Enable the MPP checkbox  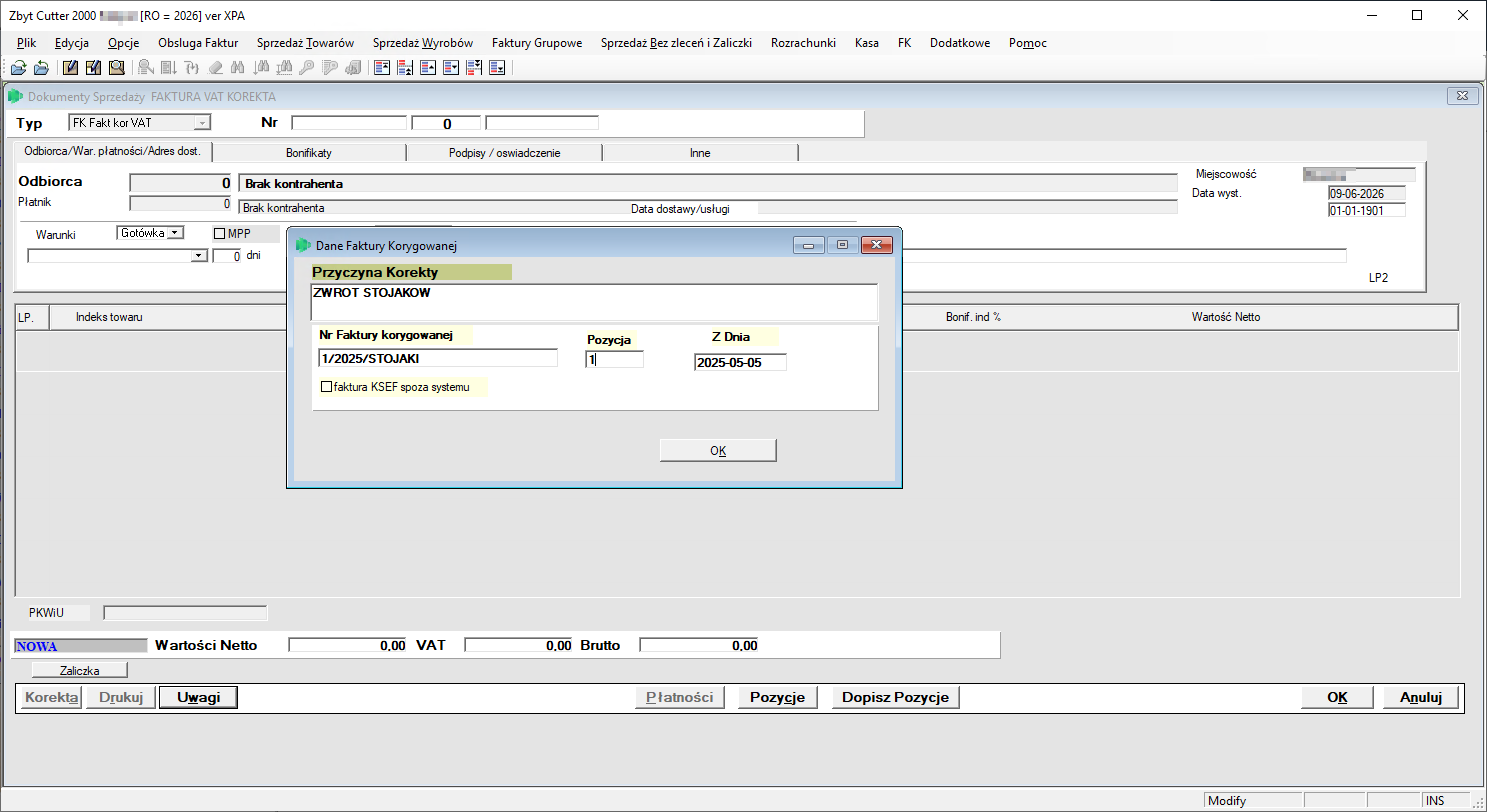coord(220,234)
